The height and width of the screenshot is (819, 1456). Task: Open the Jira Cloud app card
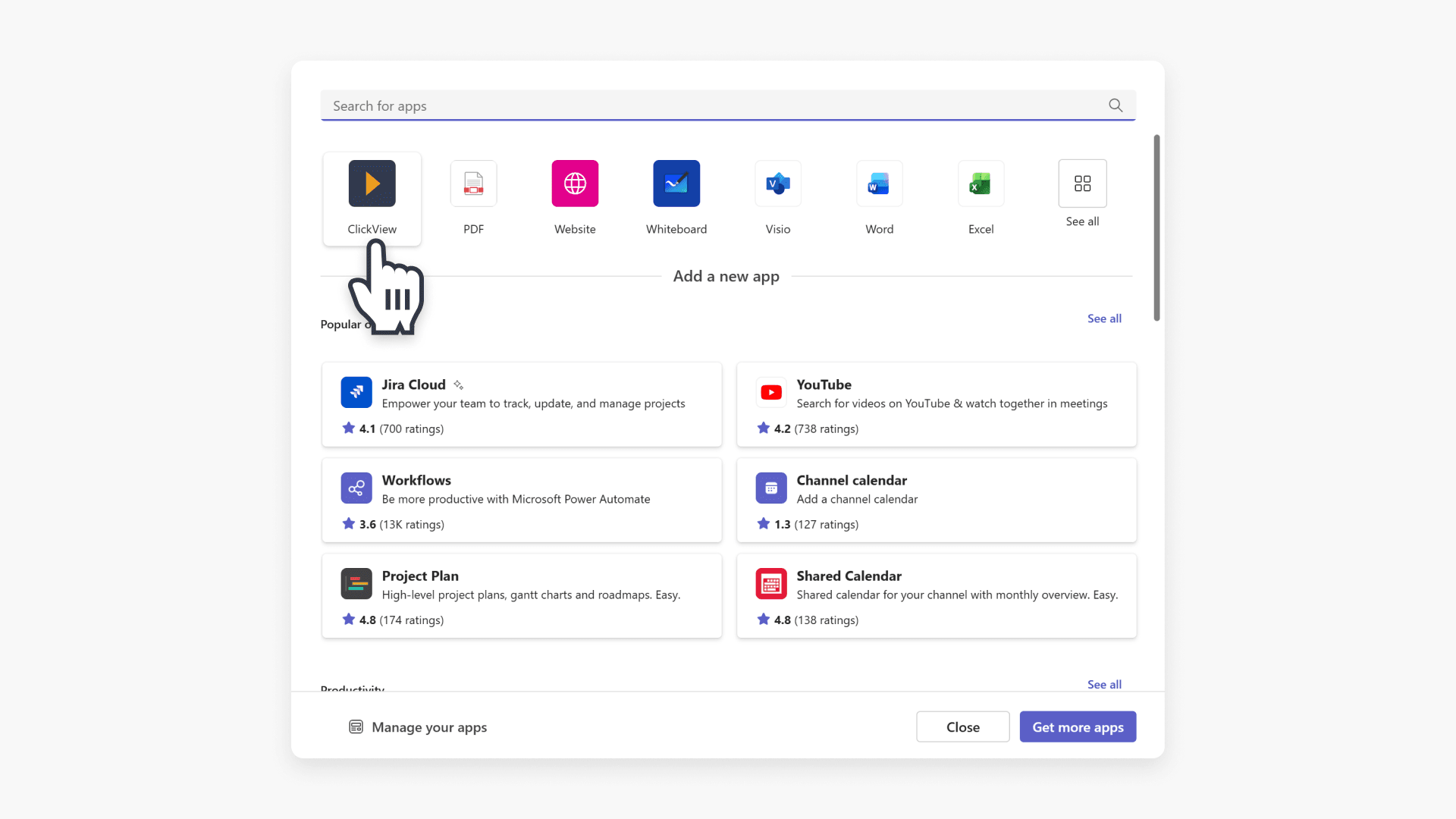point(522,404)
